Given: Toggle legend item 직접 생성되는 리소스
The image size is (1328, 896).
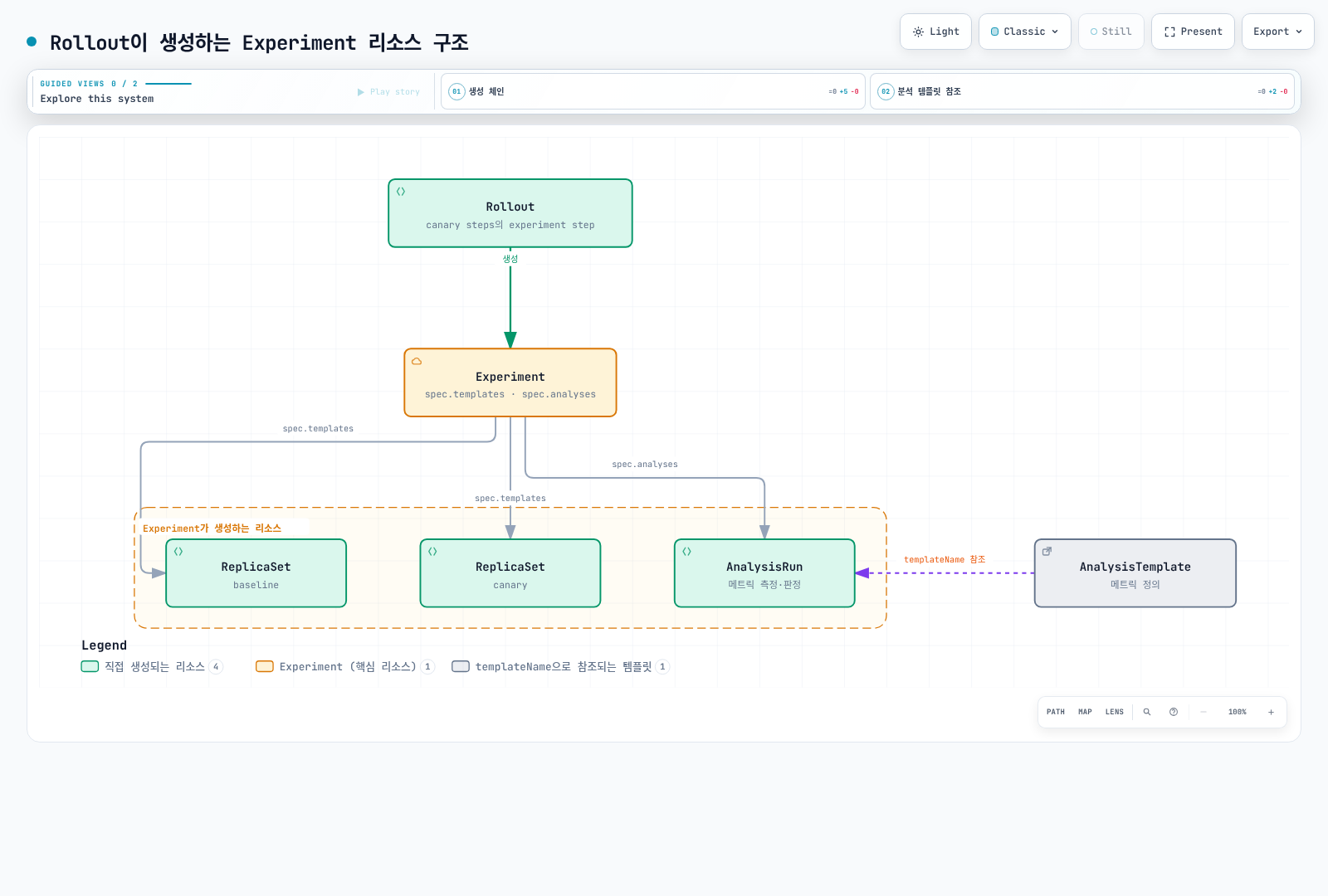Looking at the screenshot, I should click(x=152, y=666).
